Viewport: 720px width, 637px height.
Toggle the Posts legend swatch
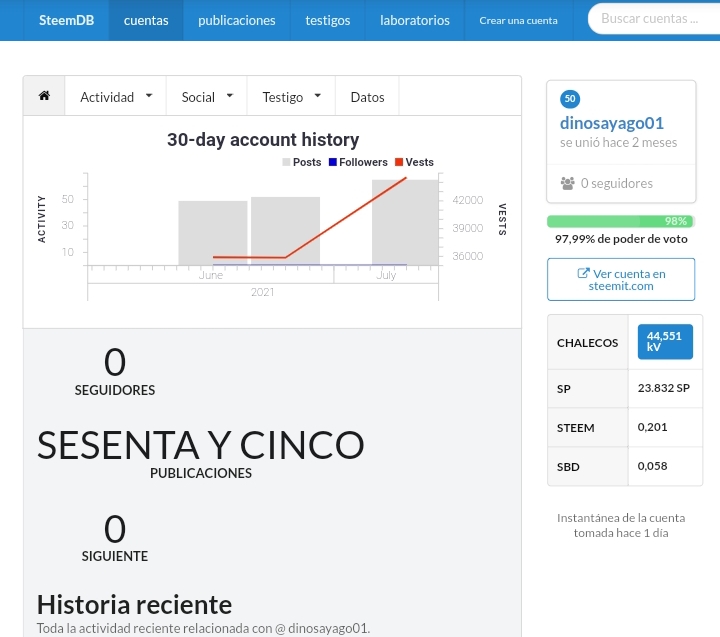(x=286, y=162)
